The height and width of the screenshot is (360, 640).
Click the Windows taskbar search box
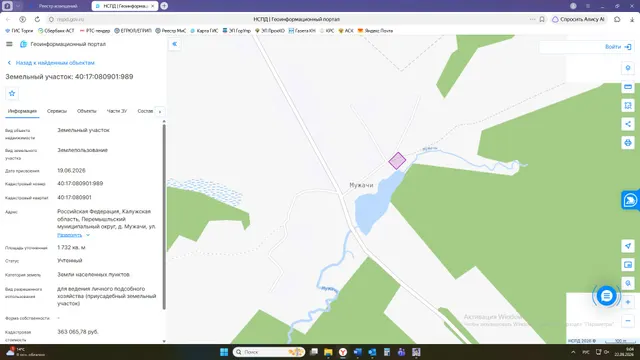[x=269, y=352]
